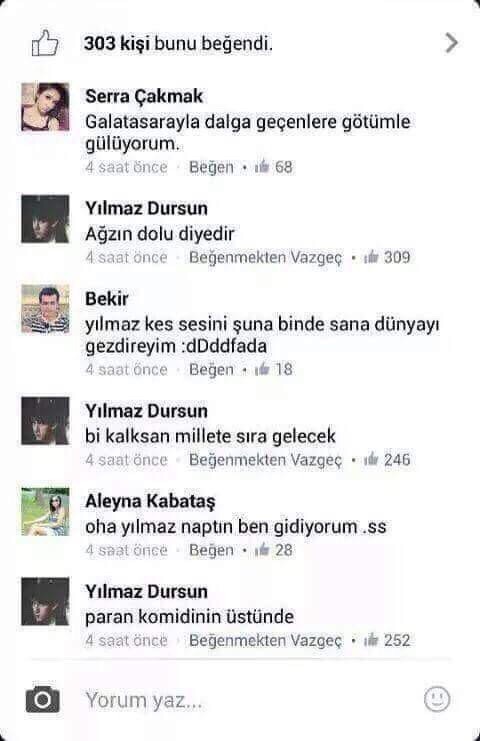Tap like-count icon showing 246
This screenshot has width=480, height=741.
(371, 459)
